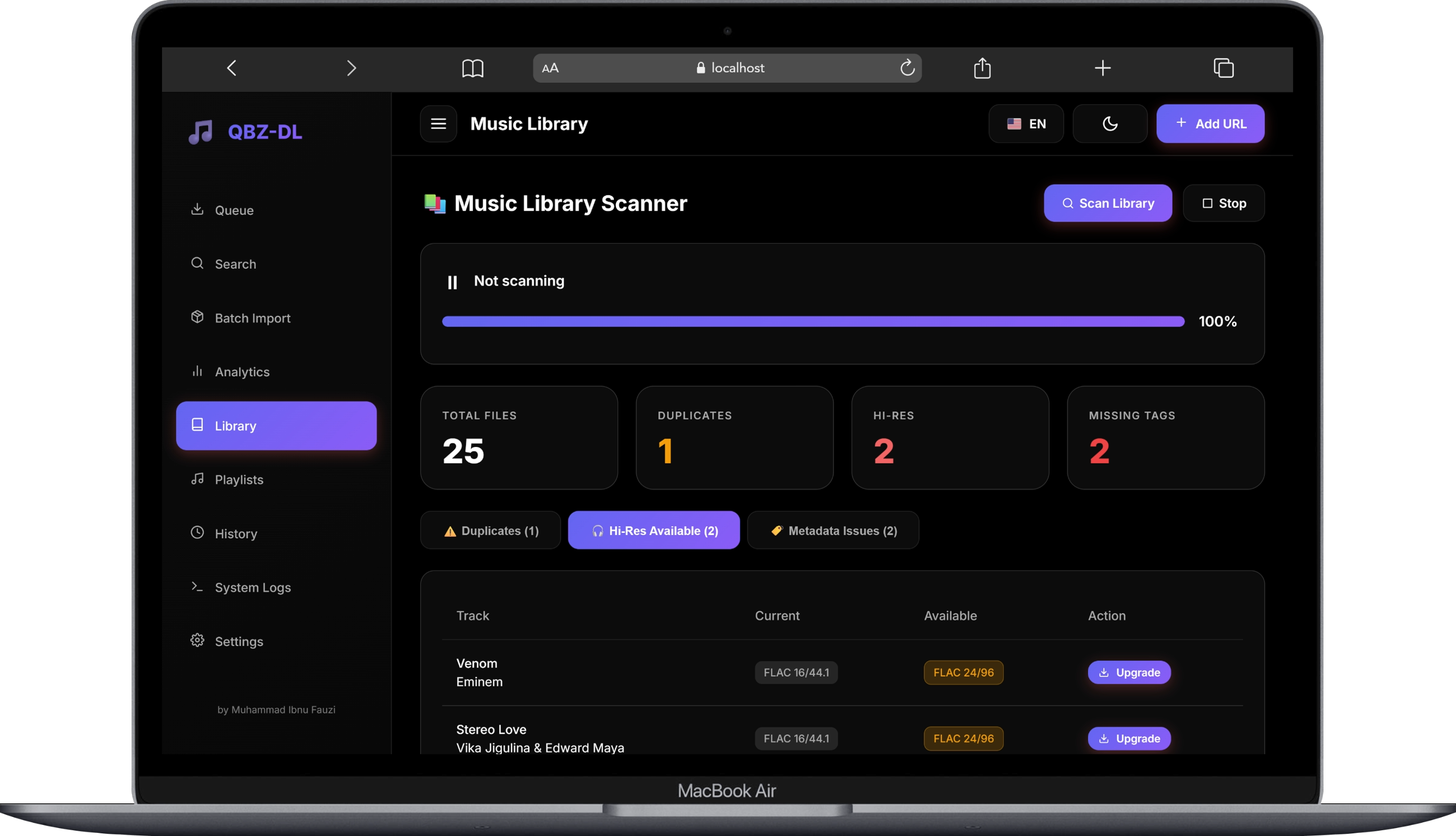Click the Eminem artist name
This screenshot has width=1456, height=836.
tap(479, 682)
